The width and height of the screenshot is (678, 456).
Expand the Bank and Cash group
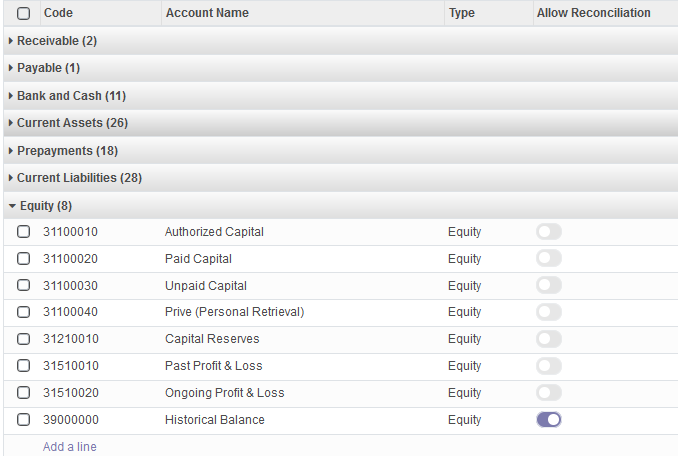coord(67,96)
